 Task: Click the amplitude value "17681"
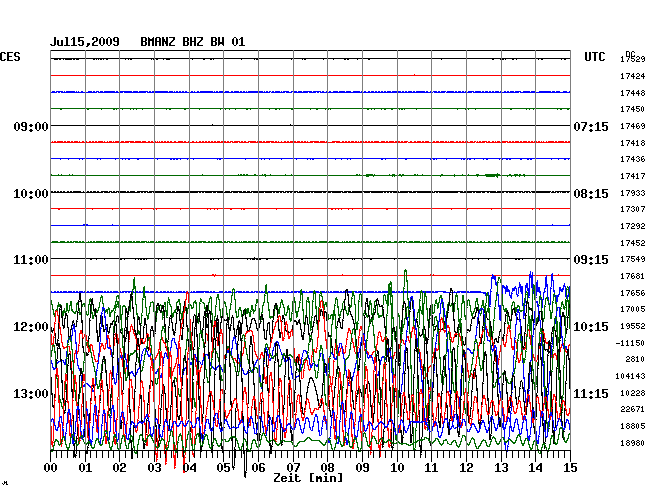[633, 276]
